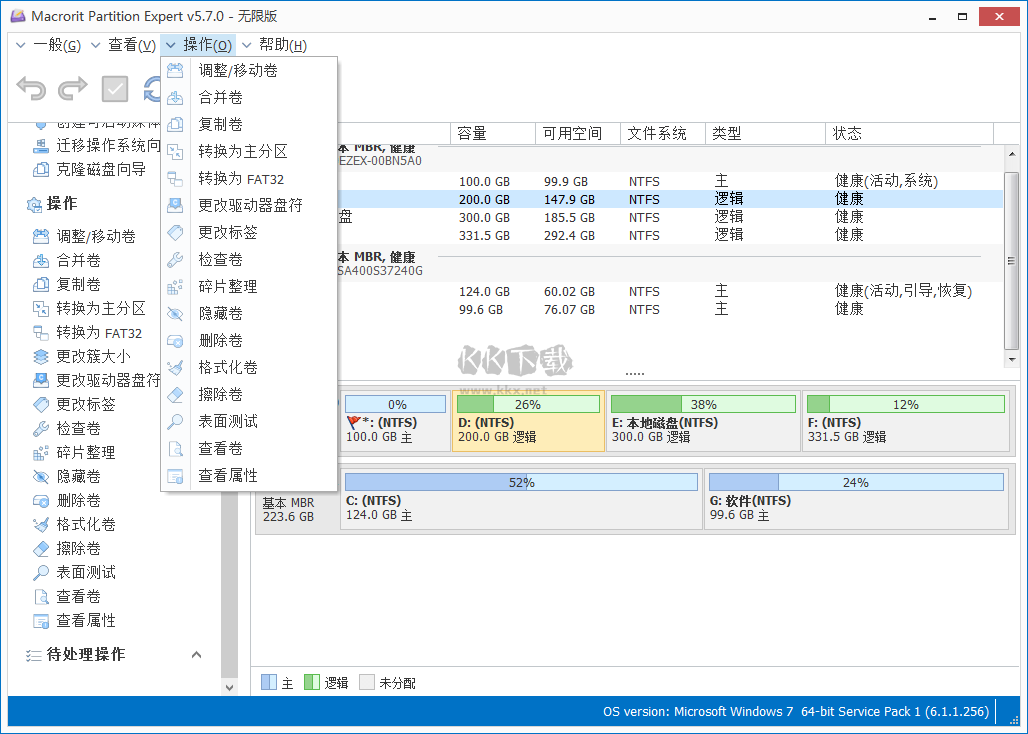
Task: Open the 一般(G) dropdown menu
Action: coord(58,44)
